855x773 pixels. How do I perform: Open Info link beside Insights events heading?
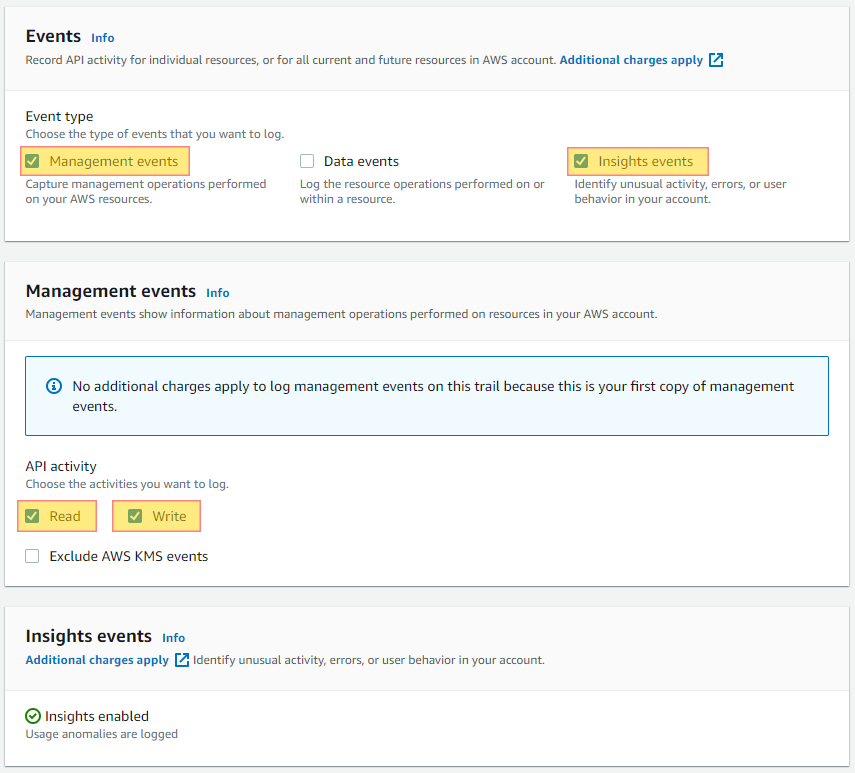tap(173, 638)
